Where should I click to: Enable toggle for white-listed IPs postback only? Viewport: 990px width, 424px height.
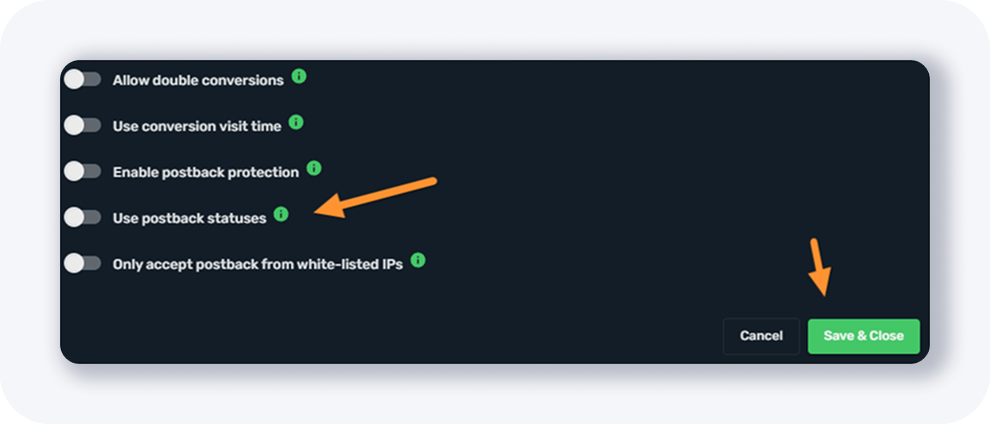click(83, 263)
